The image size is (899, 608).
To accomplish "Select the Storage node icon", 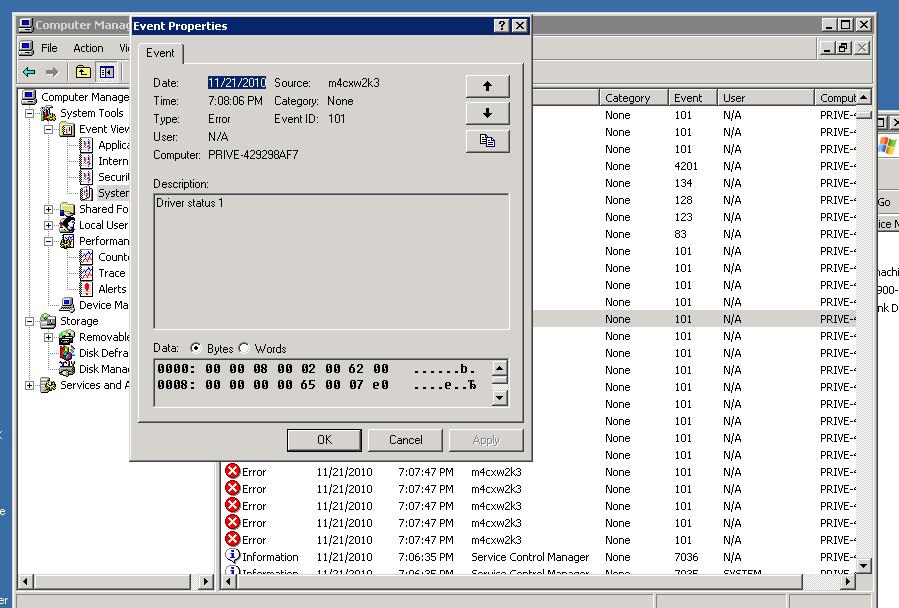I will tap(48, 321).
